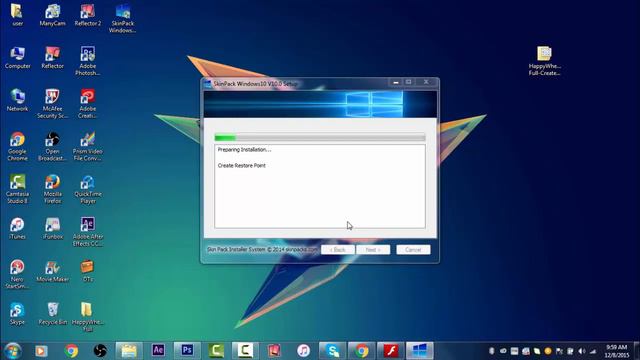640x360 pixels.
Task: Select HappyWhe... Full-Create file on desktop
Action: pyautogui.click(x=544, y=61)
